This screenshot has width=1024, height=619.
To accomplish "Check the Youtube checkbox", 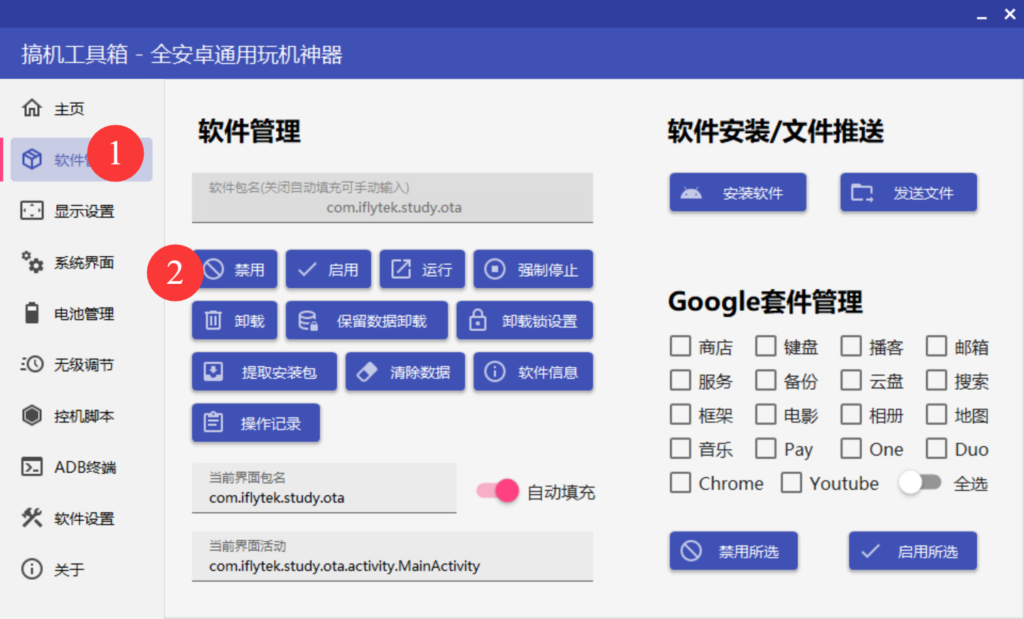I will (792, 483).
